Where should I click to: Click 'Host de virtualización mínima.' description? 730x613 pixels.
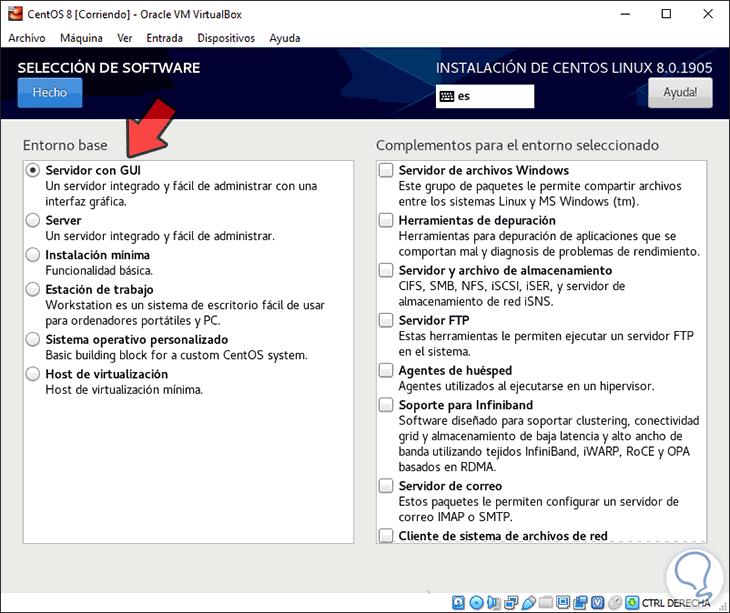[124, 390]
